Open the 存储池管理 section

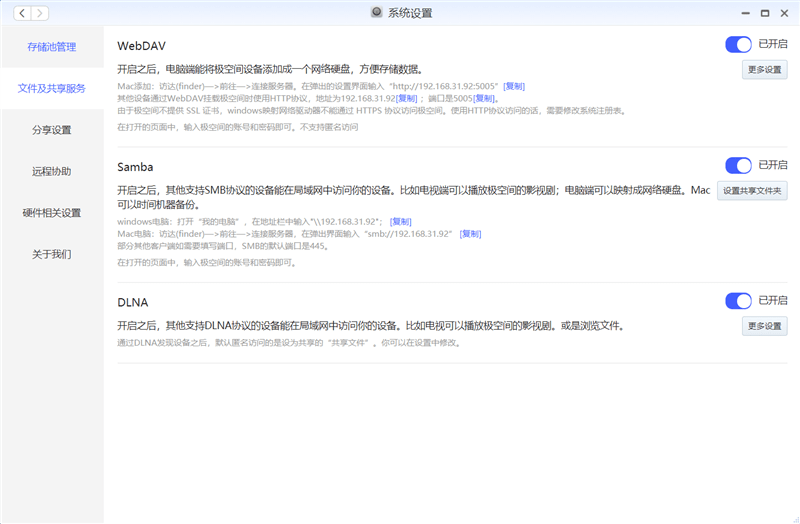pos(52,47)
